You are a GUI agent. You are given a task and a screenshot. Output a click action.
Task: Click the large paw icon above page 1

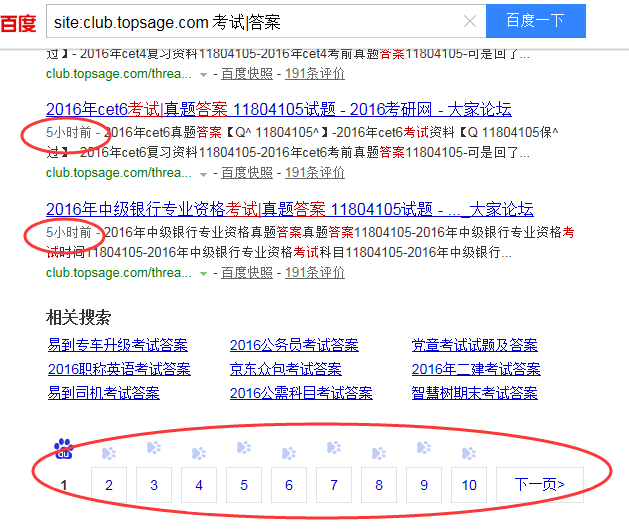pyautogui.click(x=64, y=449)
